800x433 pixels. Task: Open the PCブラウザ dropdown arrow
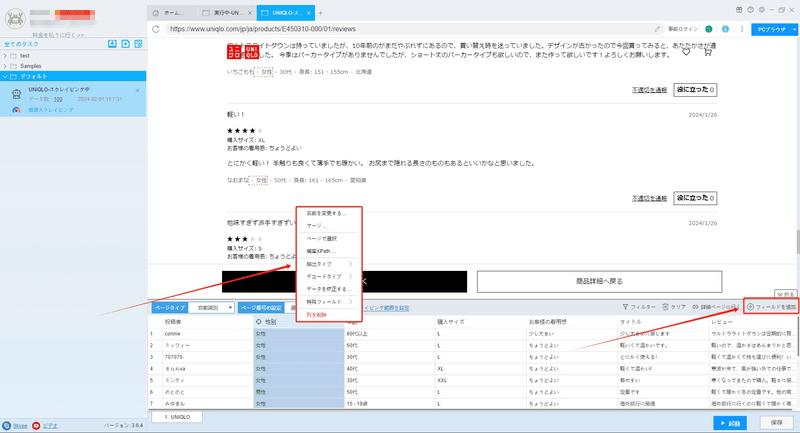(794, 30)
